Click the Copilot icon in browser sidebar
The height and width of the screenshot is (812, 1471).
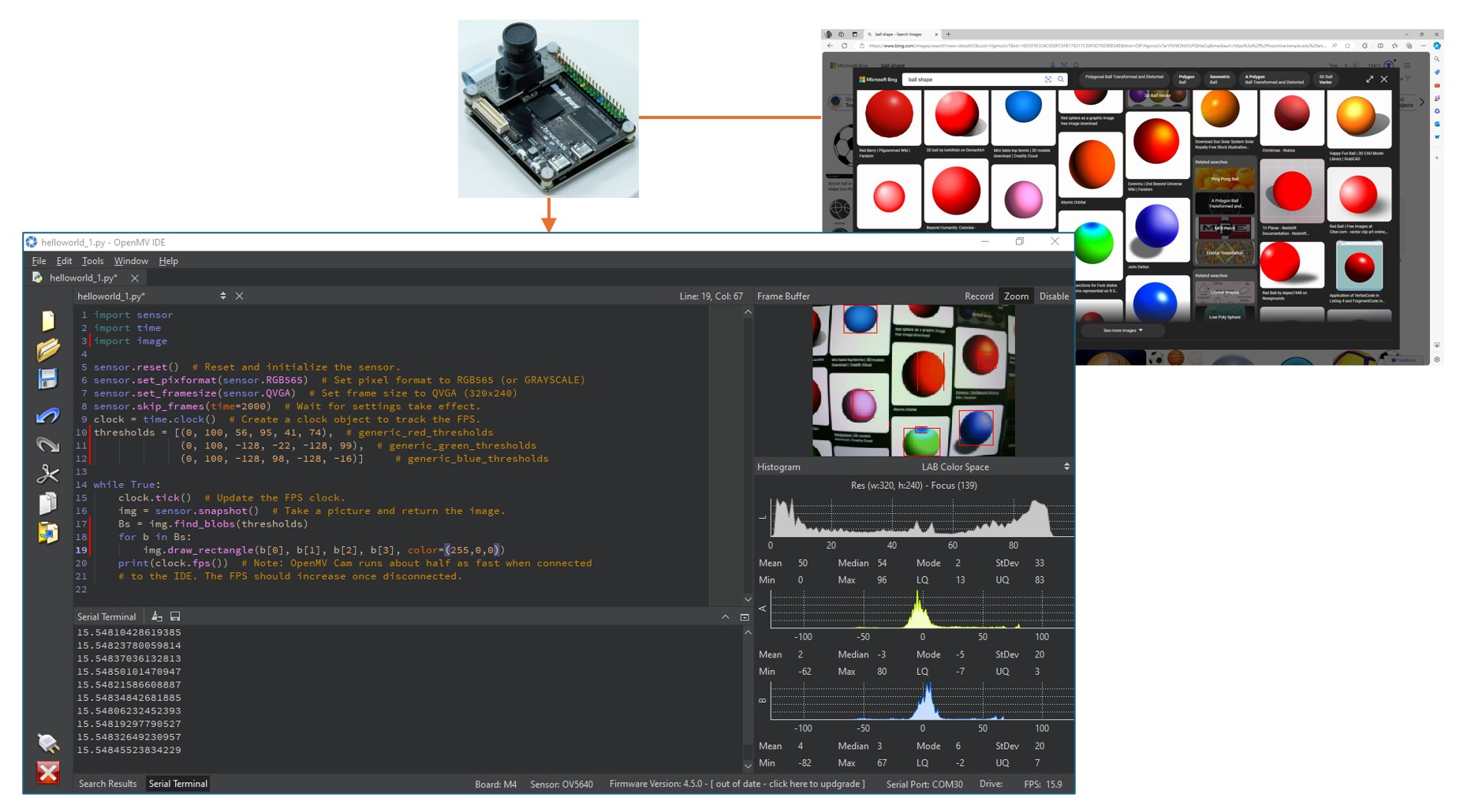[x=1437, y=46]
